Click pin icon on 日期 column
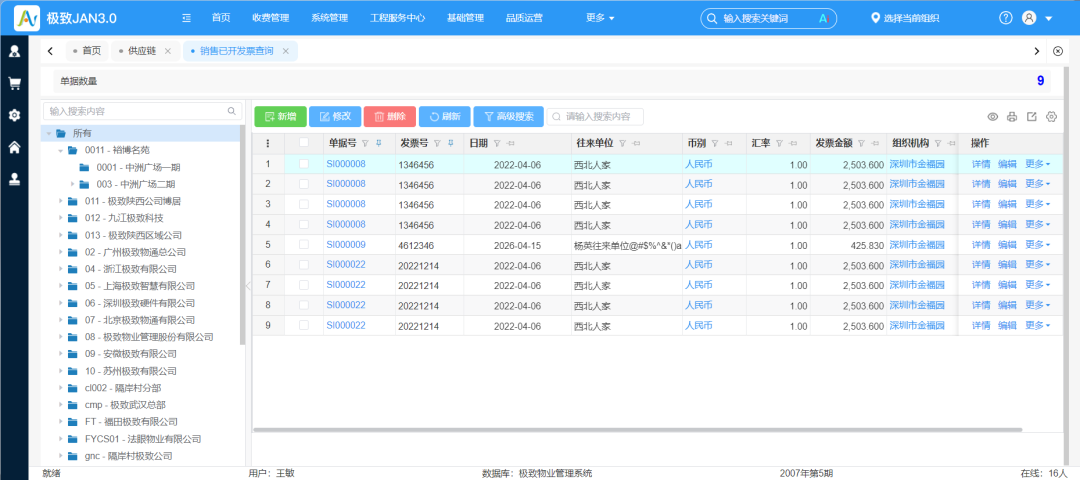 tap(510, 143)
